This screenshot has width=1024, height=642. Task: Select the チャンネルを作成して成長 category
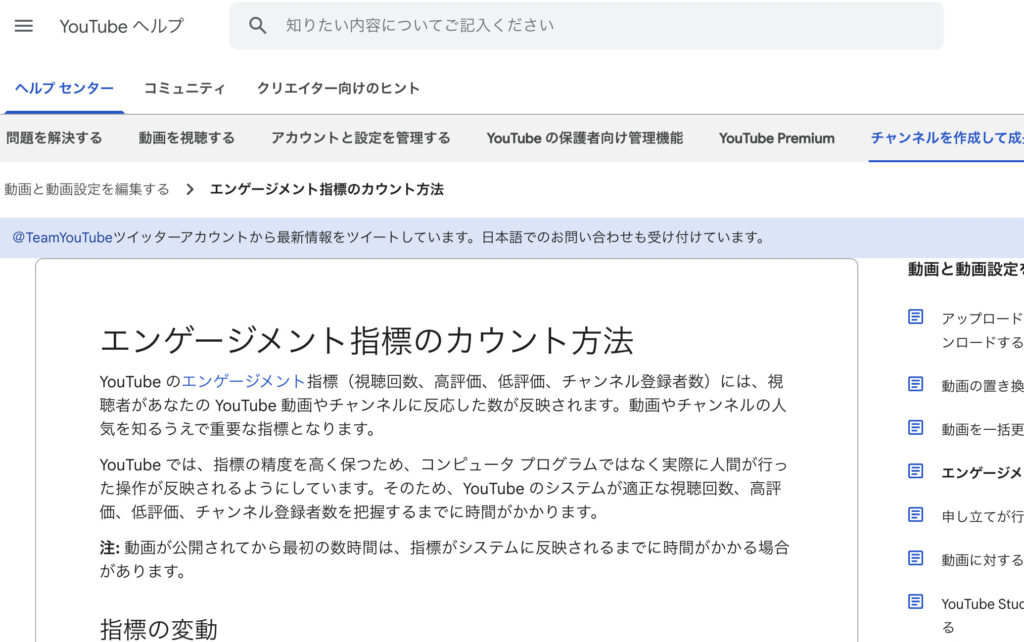pyautogui.click(x=947, y=138)
